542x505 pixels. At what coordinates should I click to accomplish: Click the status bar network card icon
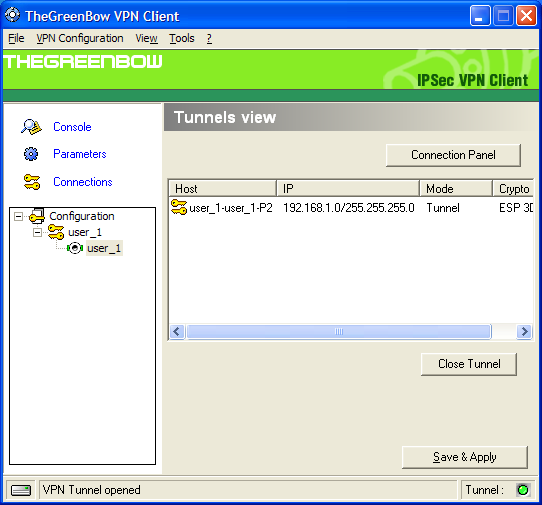[x=21, y=490]
